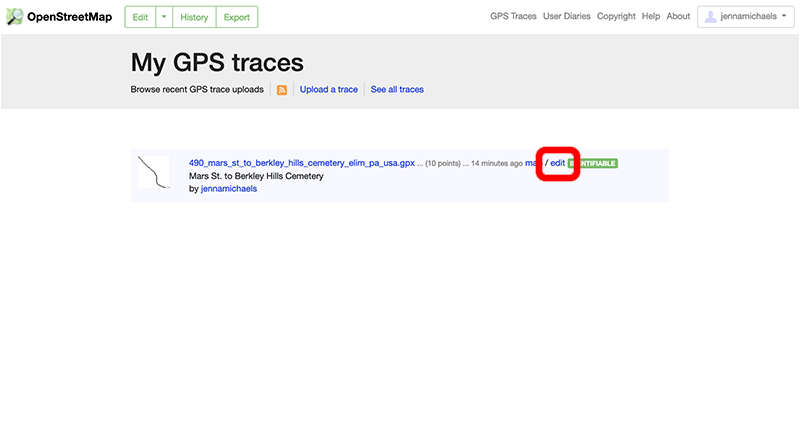Open the jennamichaels account dropdown

tap(746, 17)
